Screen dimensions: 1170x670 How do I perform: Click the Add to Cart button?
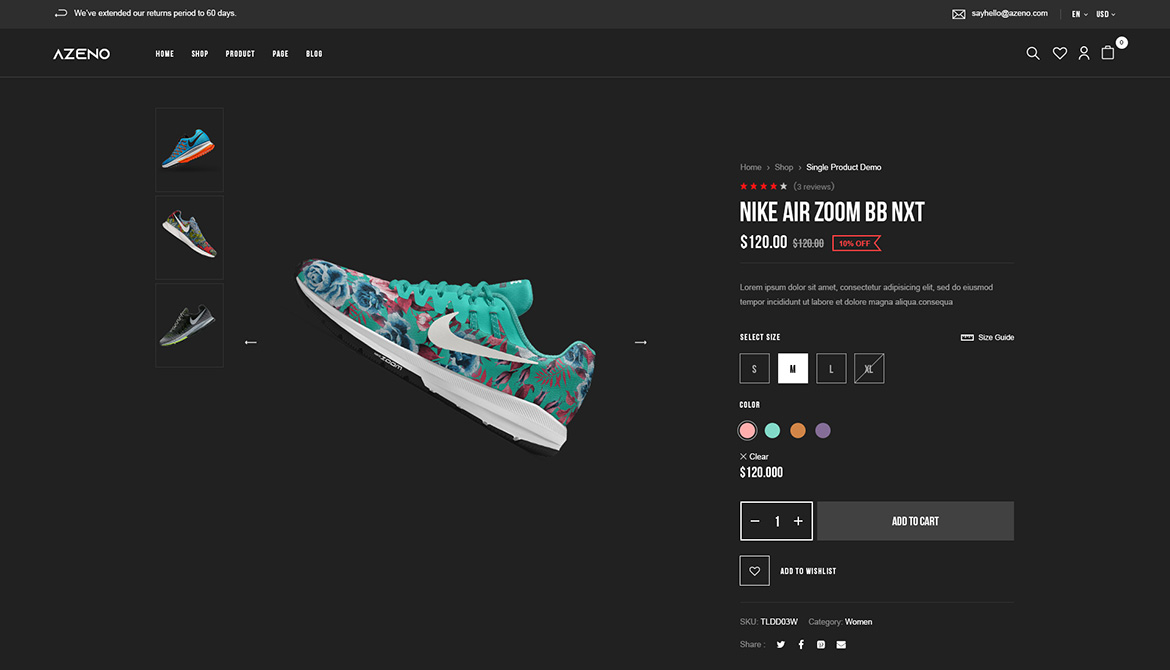(916, 521)
